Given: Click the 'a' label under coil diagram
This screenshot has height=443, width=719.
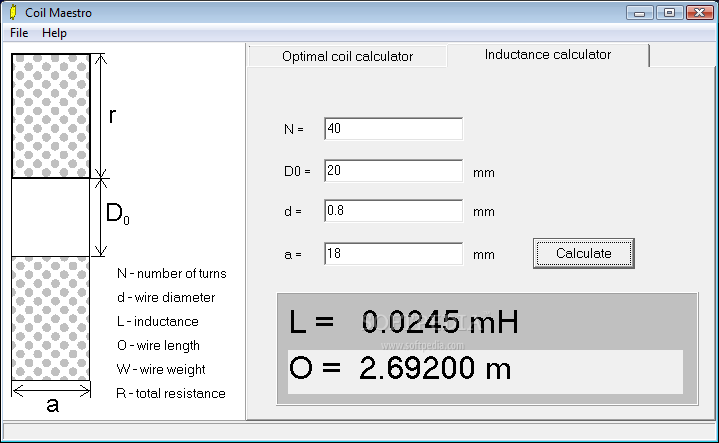Looking at the screenshot, I should click(53, 405).
